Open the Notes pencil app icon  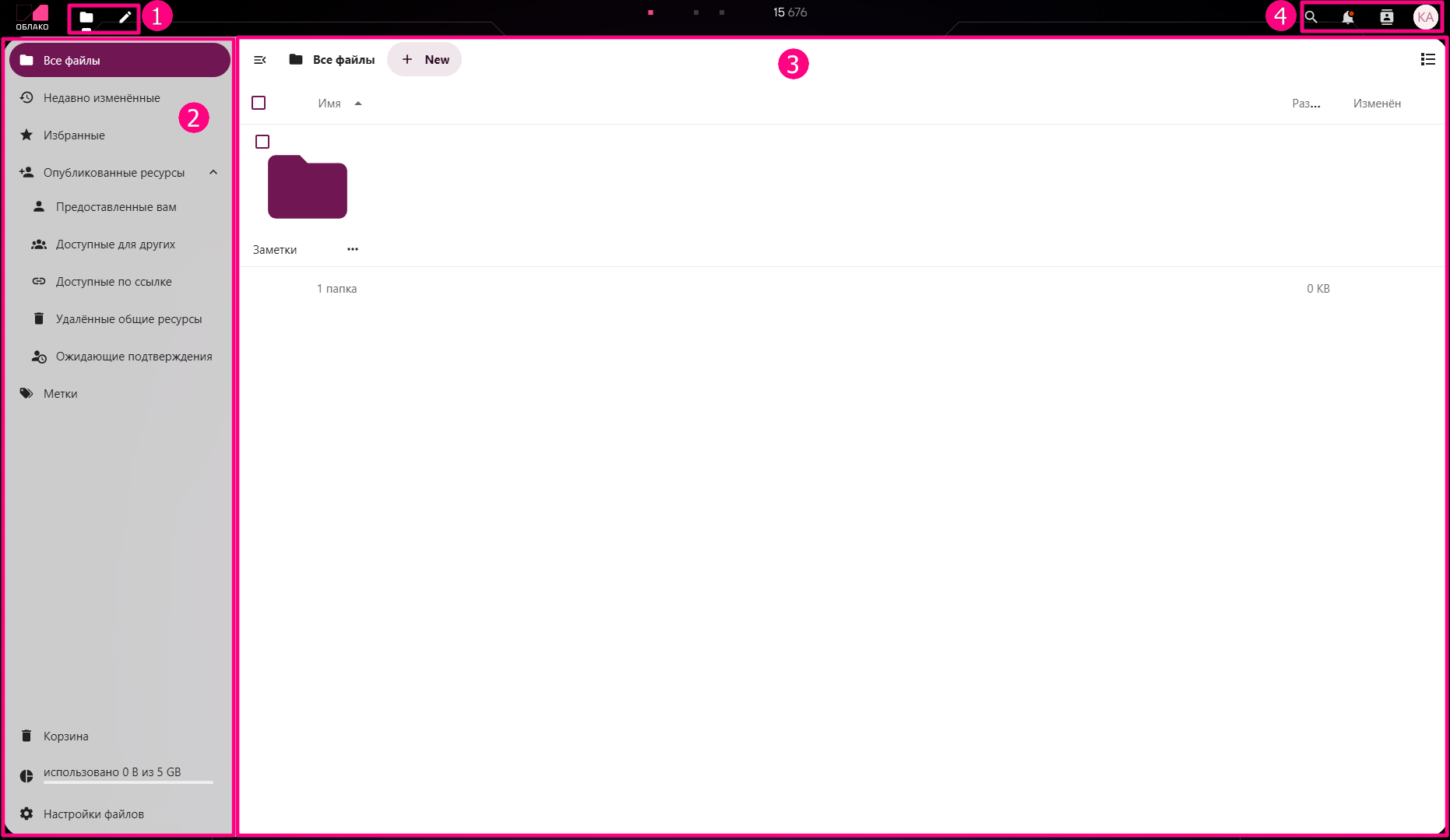click(125, 17)
